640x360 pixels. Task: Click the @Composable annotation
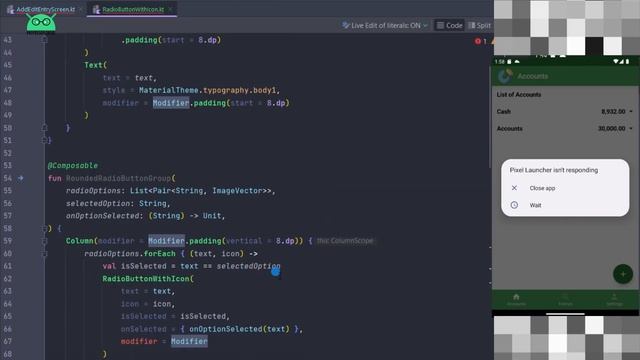tap(73, 166)
